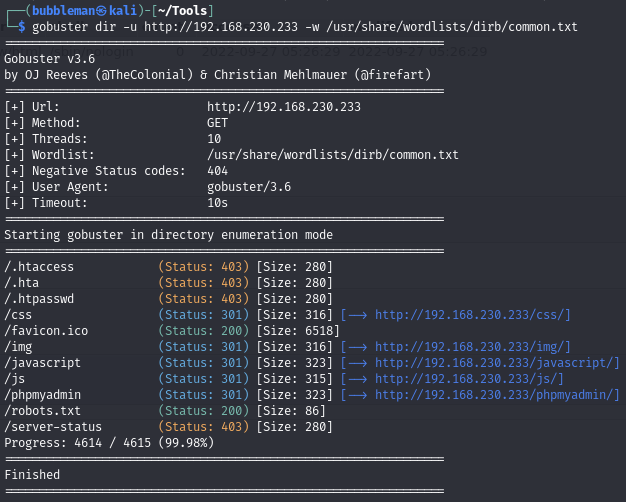Select the /robots.txt result entry
The image size is (626, 502).
click(x=43, y=410)
